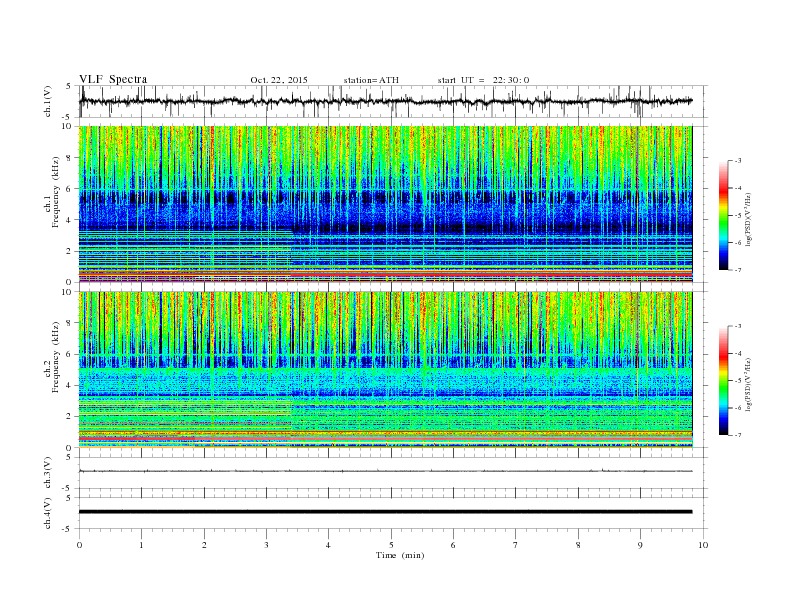Click the 'ch.4(V)' axis label

48,513
